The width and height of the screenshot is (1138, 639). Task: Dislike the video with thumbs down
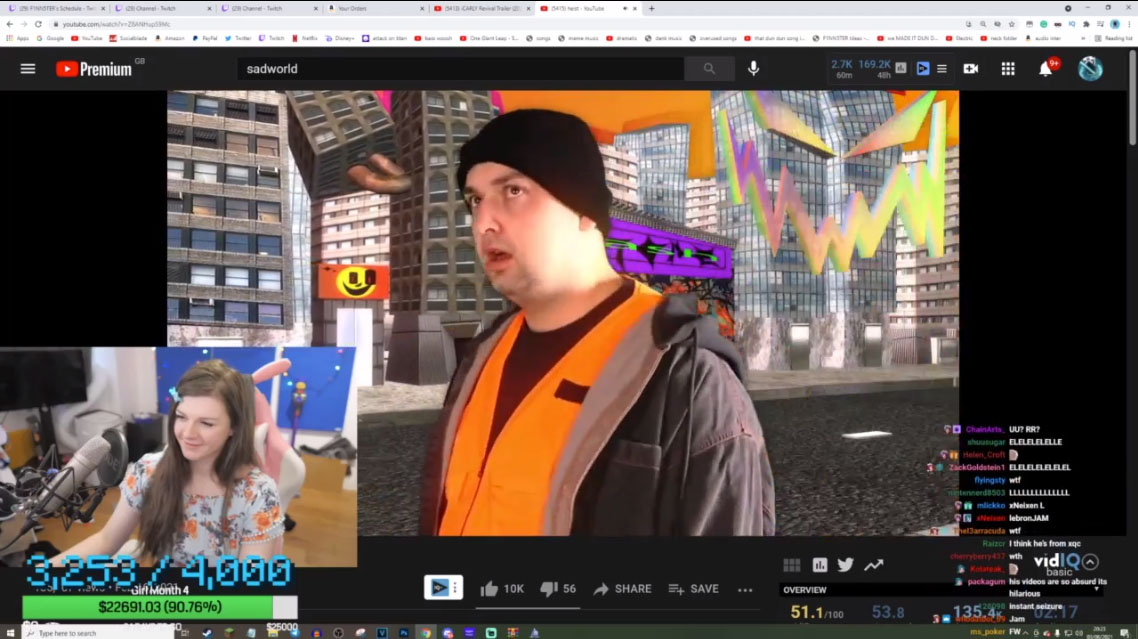pos(549,589)
